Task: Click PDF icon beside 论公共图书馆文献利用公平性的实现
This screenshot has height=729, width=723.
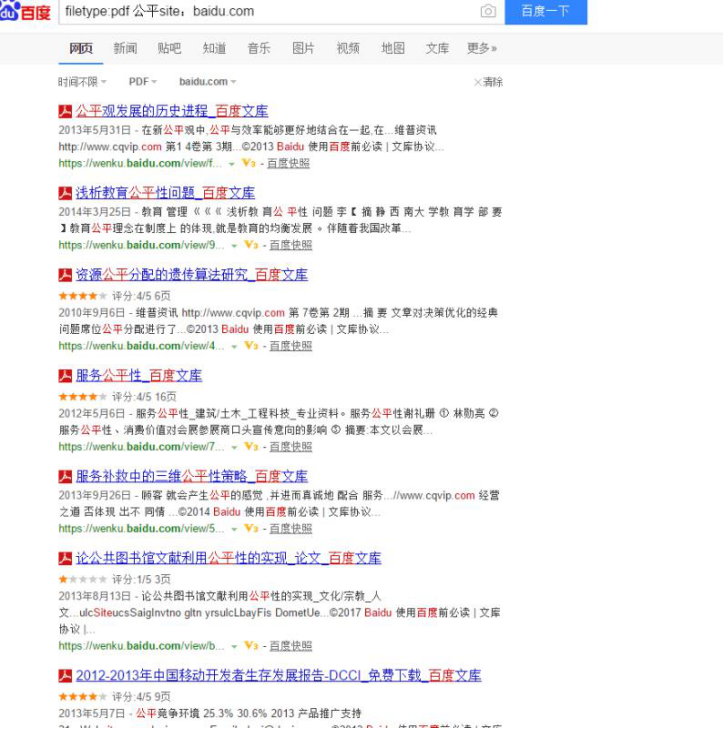Action: (65, 558)
